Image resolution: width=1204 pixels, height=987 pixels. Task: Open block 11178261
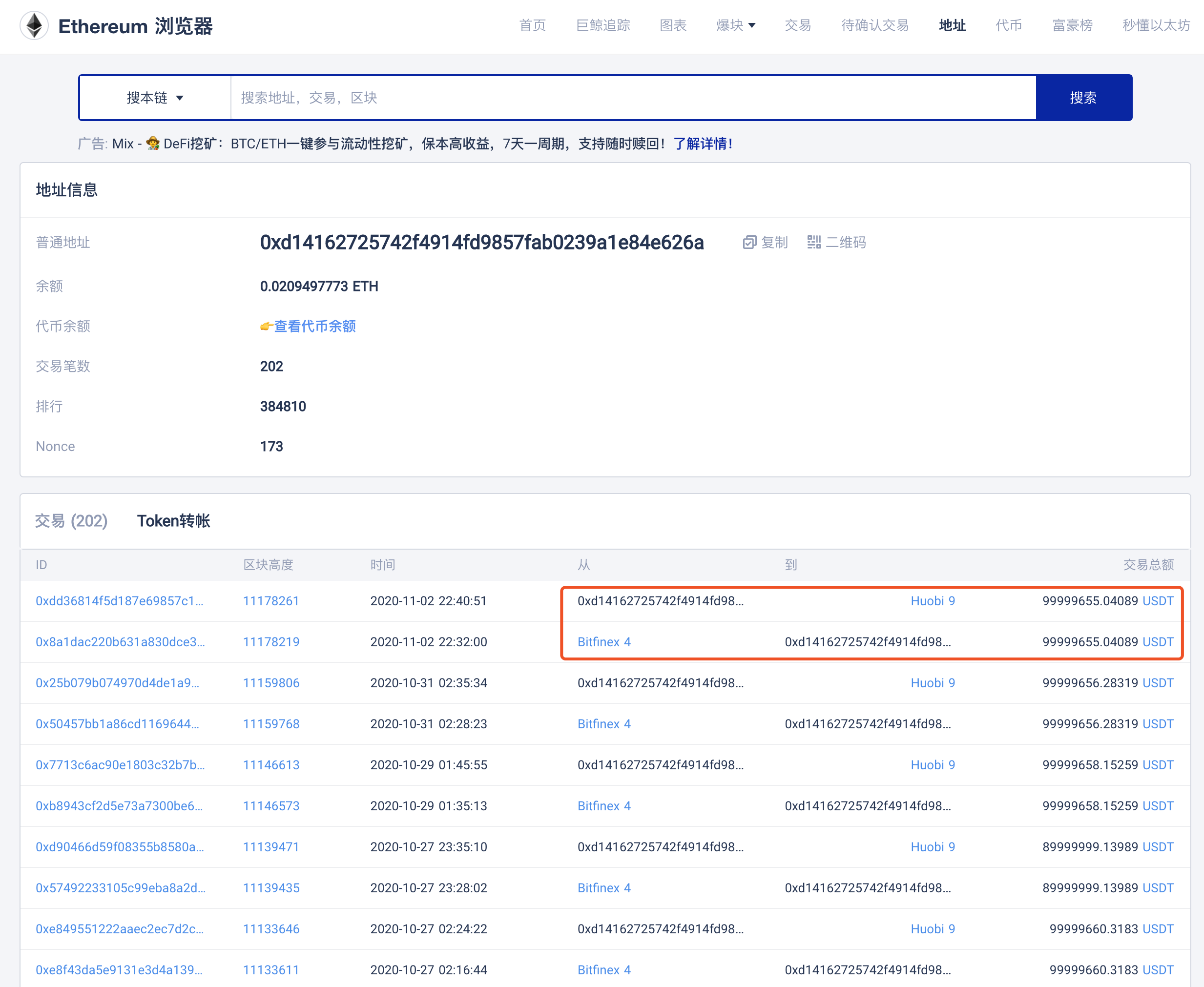point(270,601)
